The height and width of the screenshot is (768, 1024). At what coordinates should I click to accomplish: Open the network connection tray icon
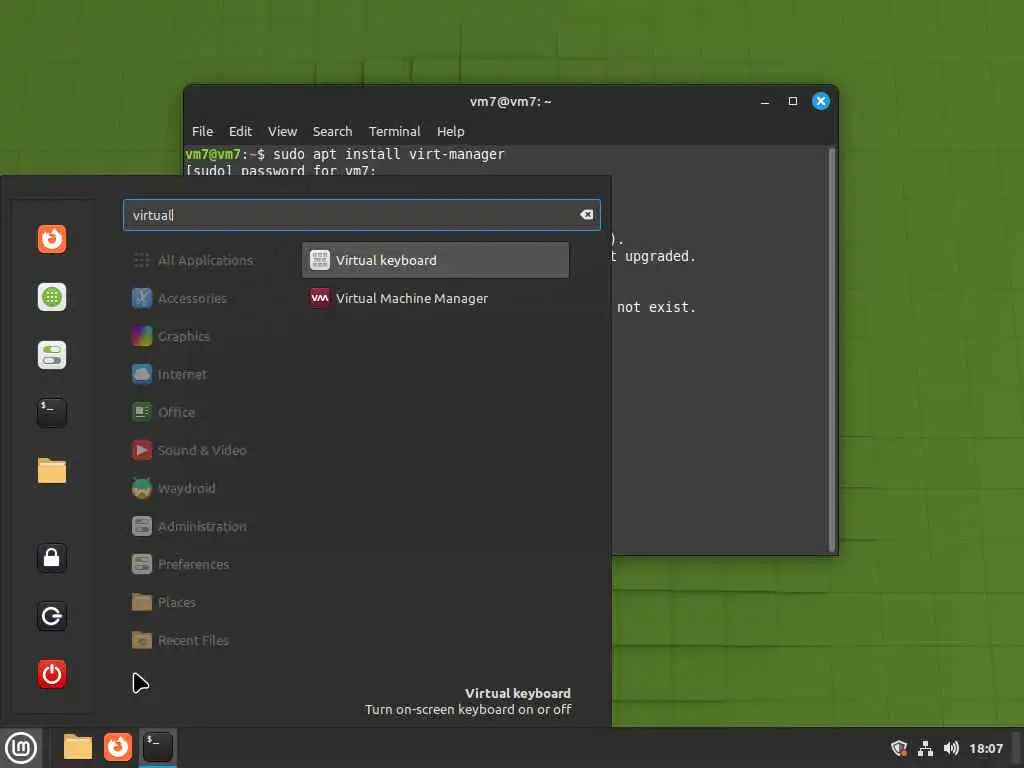tap(925, 748)
